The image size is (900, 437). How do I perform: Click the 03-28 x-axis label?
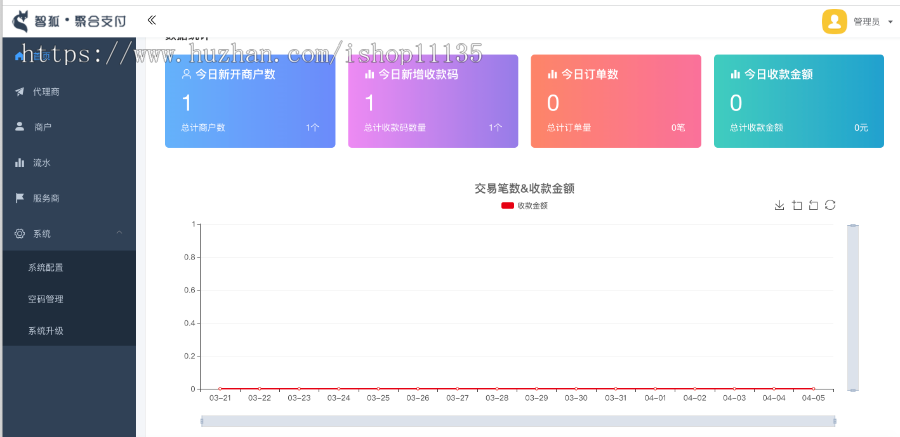(x=497, y=398)
